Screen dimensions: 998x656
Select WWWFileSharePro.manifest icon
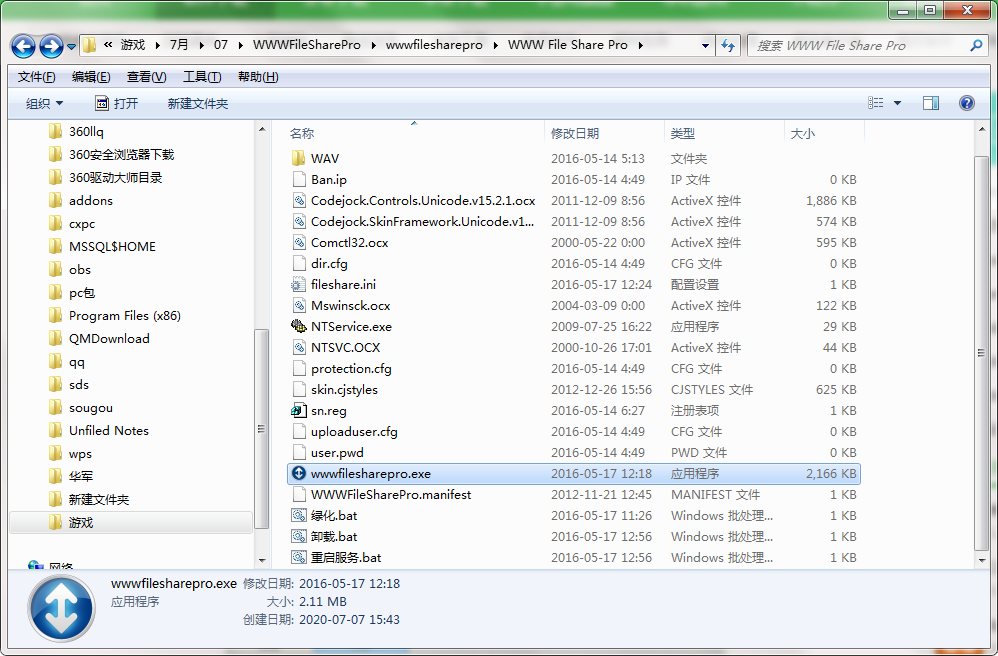tap(299, 494)
